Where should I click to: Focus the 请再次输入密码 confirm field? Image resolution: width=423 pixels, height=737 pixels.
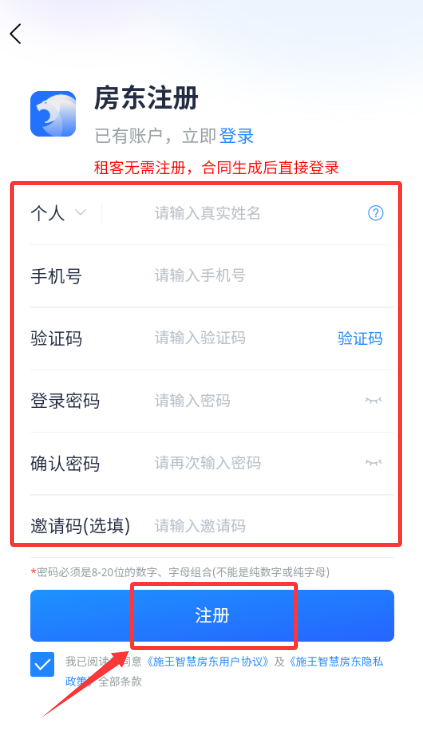coord(254,463)
